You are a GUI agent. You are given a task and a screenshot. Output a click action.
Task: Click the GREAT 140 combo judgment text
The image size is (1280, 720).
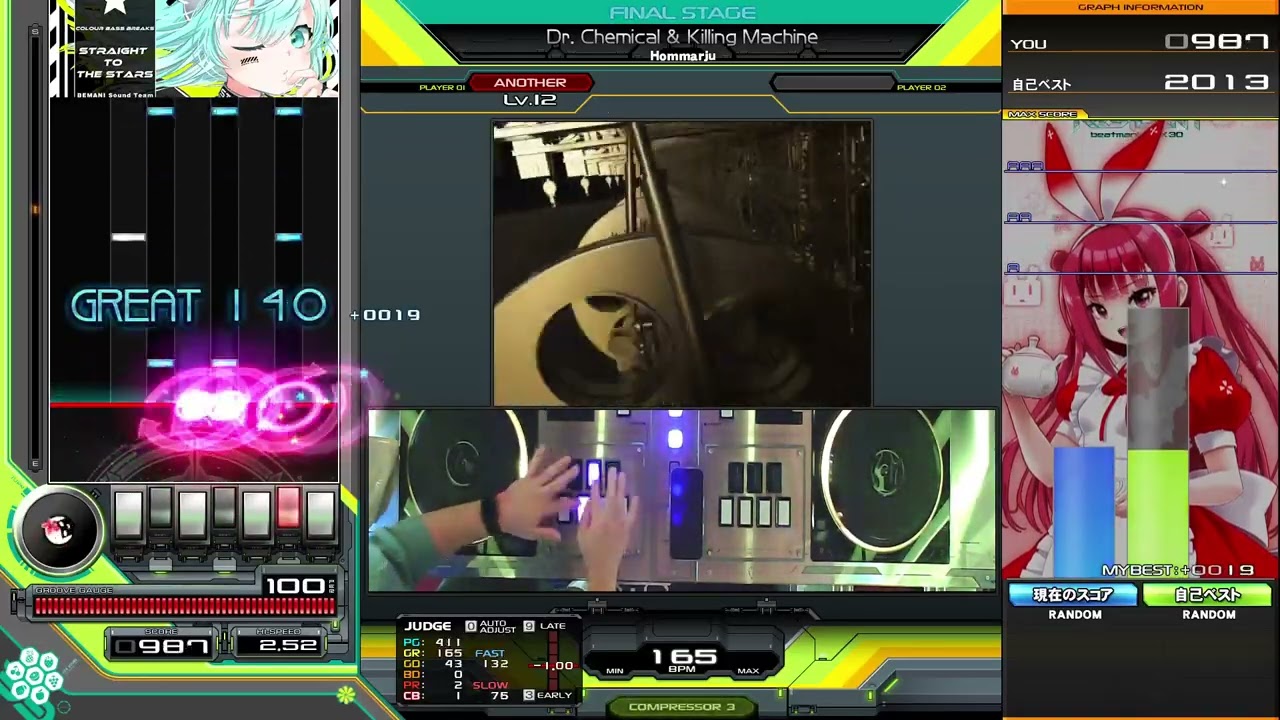pyautogui.click(x=198, y=306)
